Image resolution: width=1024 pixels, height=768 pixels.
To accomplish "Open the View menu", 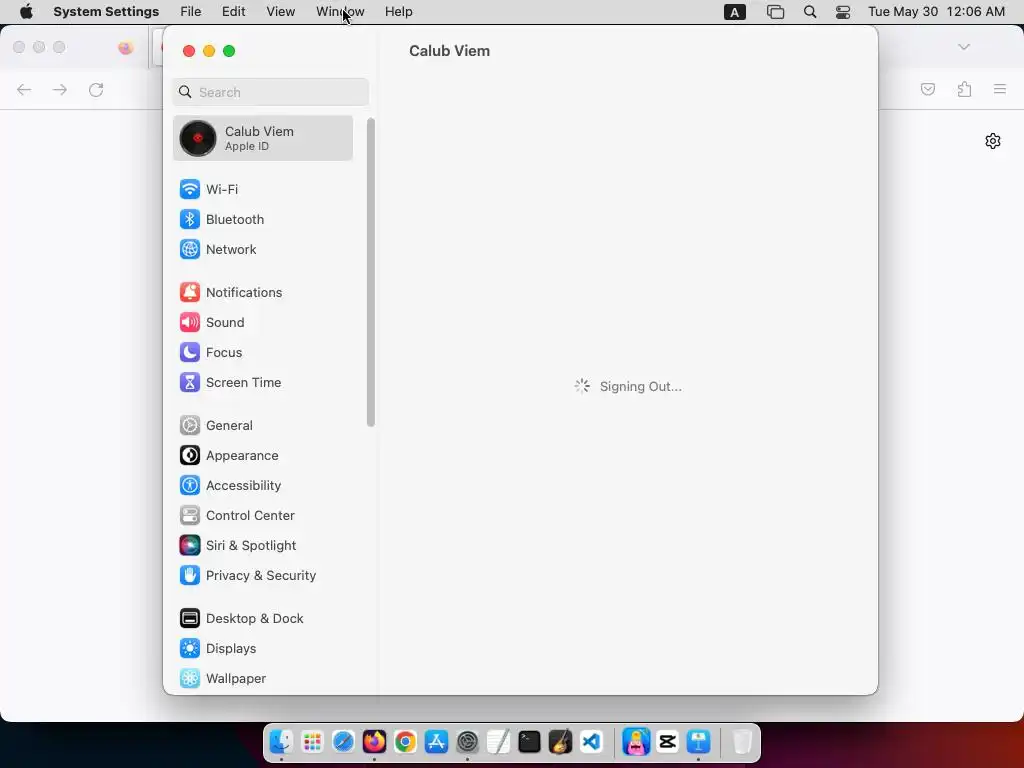I will click(x=281, y=12).
